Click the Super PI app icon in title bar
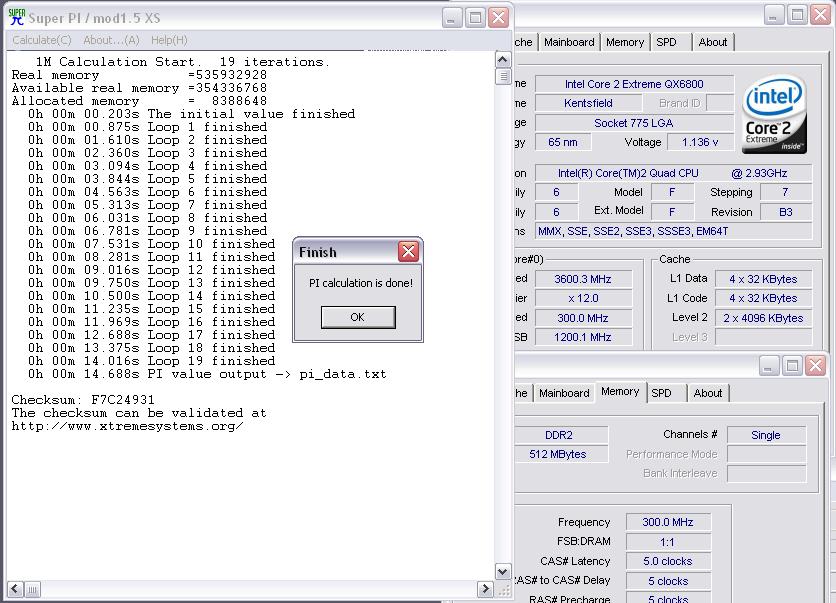836x603 pixels. coord(17,17)
